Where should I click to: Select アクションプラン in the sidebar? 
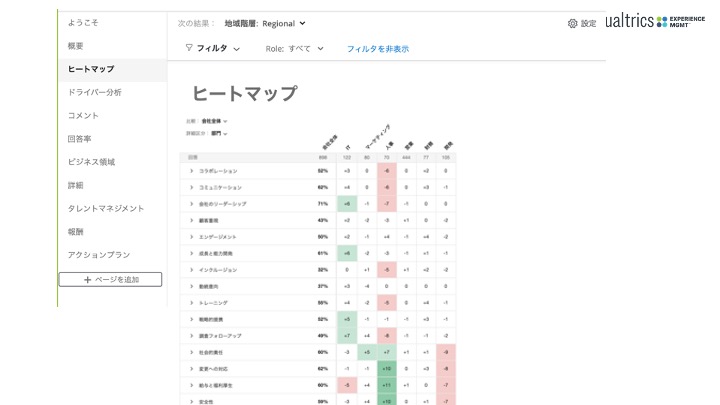tap(99, 255)
